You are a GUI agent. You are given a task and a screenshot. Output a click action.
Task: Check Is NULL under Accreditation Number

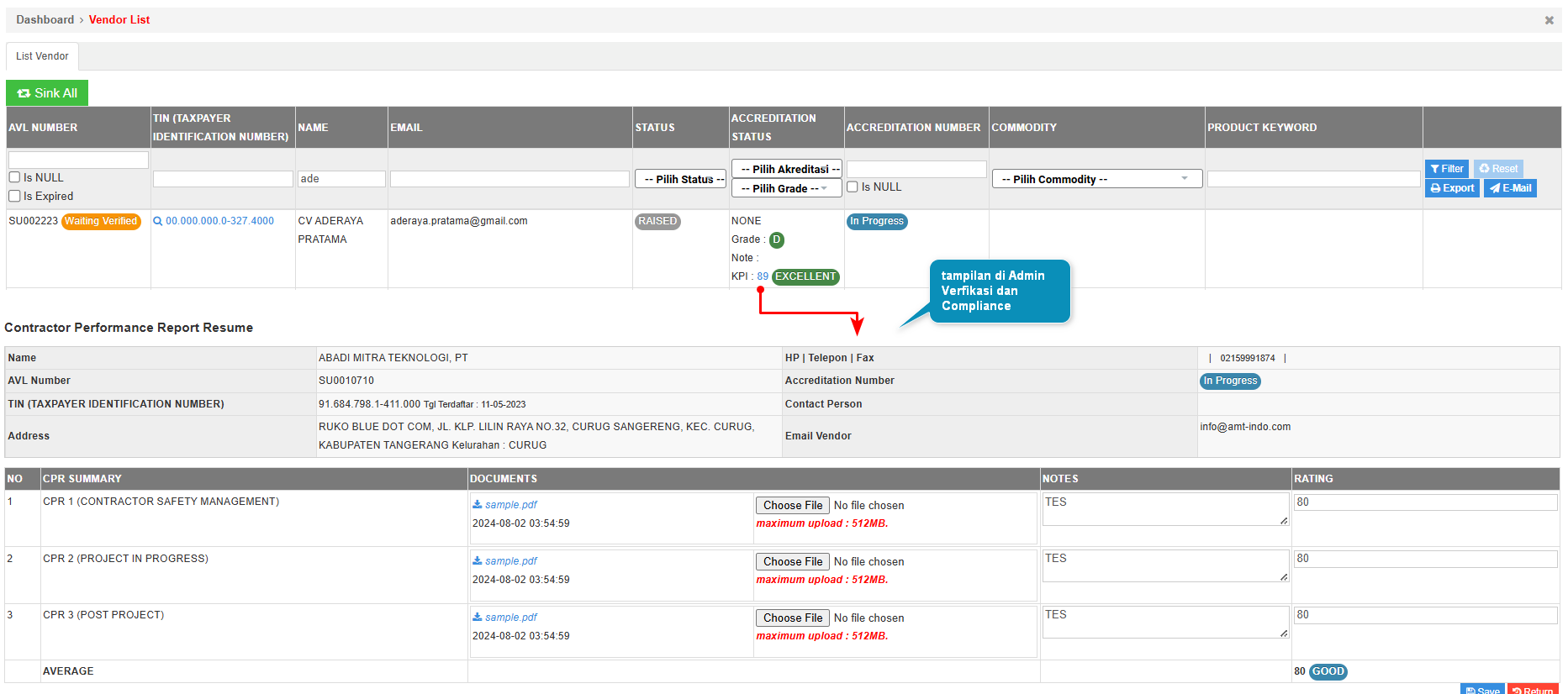pos(853,187)
